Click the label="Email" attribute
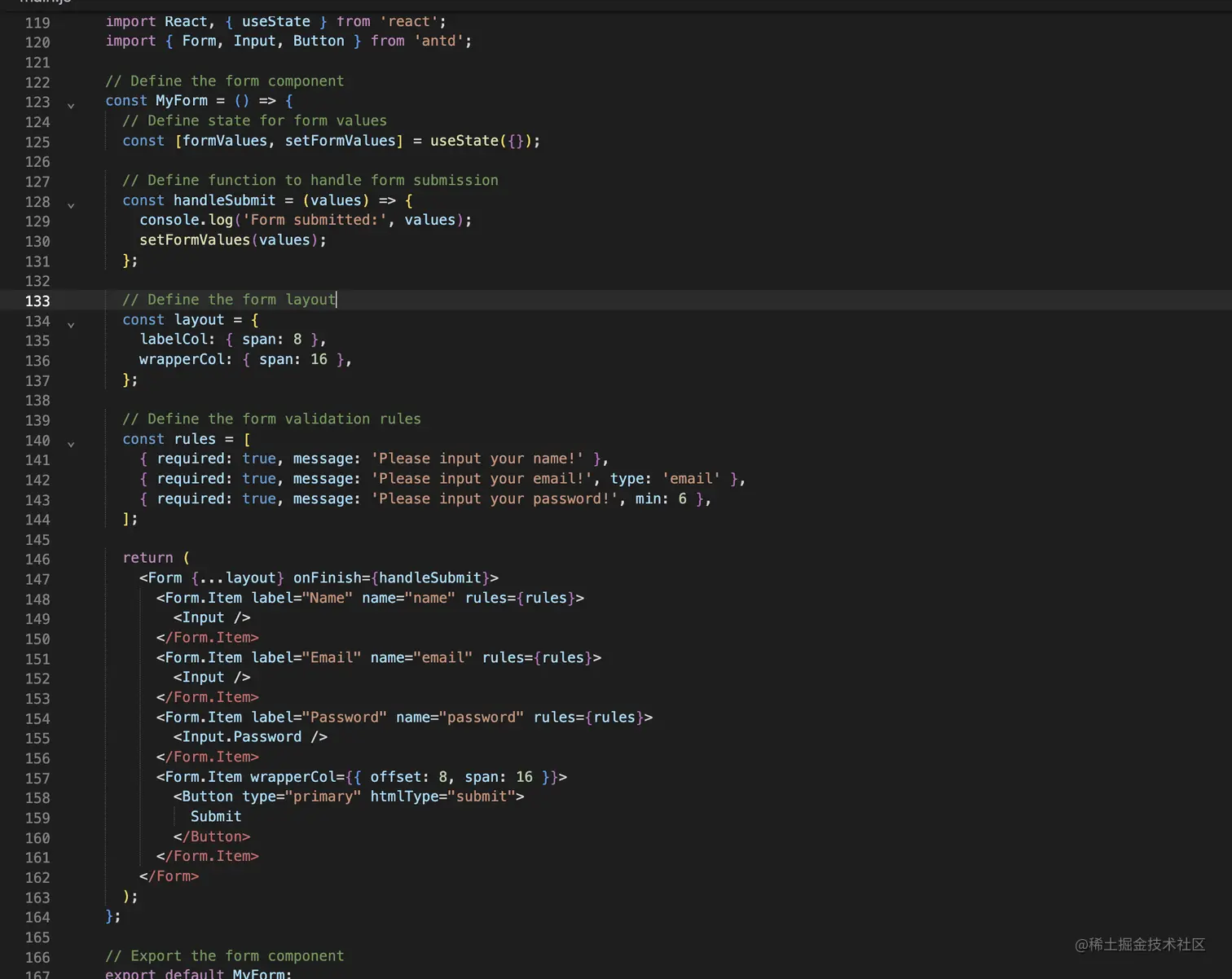 point(306,657)
